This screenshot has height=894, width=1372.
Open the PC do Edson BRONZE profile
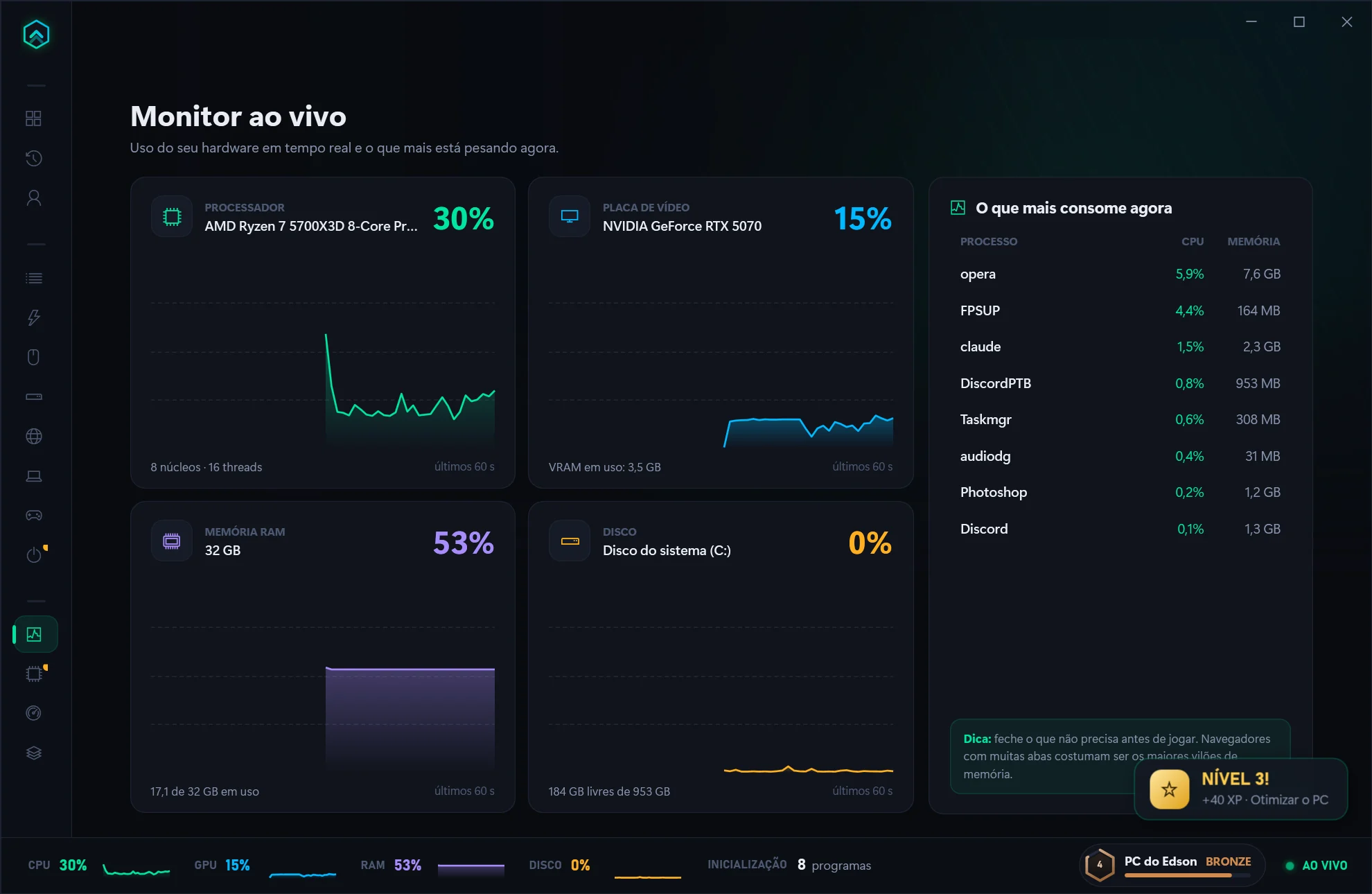[1172, 865]
